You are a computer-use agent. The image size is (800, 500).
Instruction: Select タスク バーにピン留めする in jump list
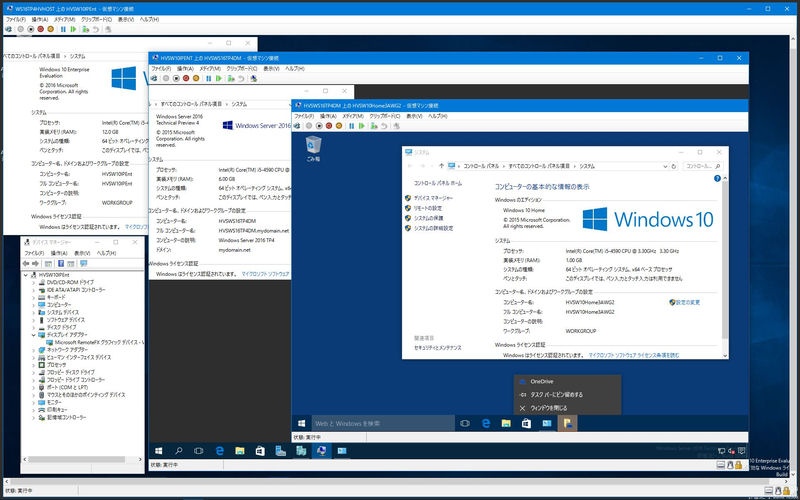567,395
